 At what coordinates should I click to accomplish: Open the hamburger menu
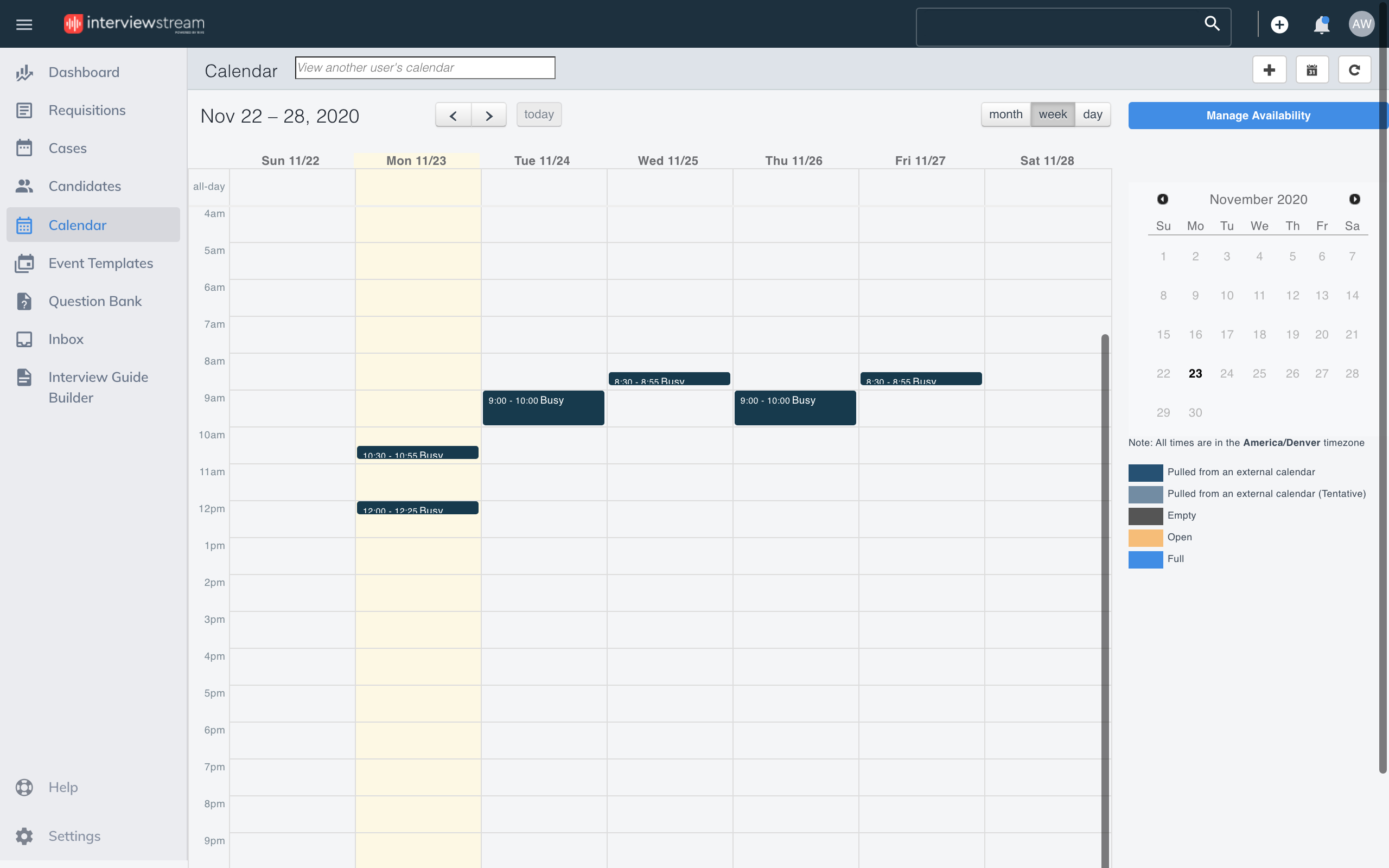pyautogui.click(x=24, y=24)
